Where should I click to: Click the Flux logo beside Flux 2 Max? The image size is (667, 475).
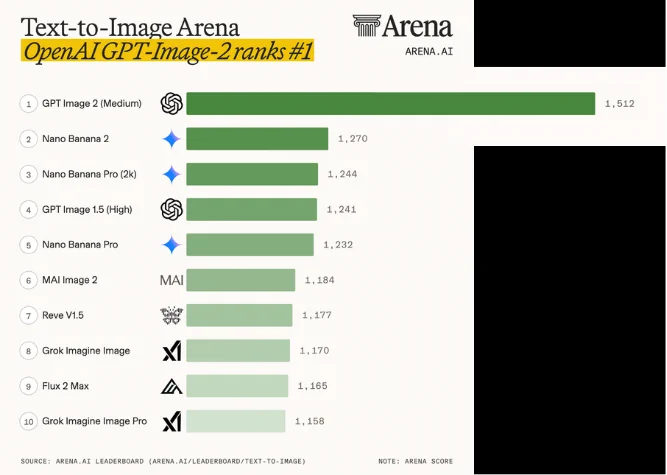coord(171,386)
